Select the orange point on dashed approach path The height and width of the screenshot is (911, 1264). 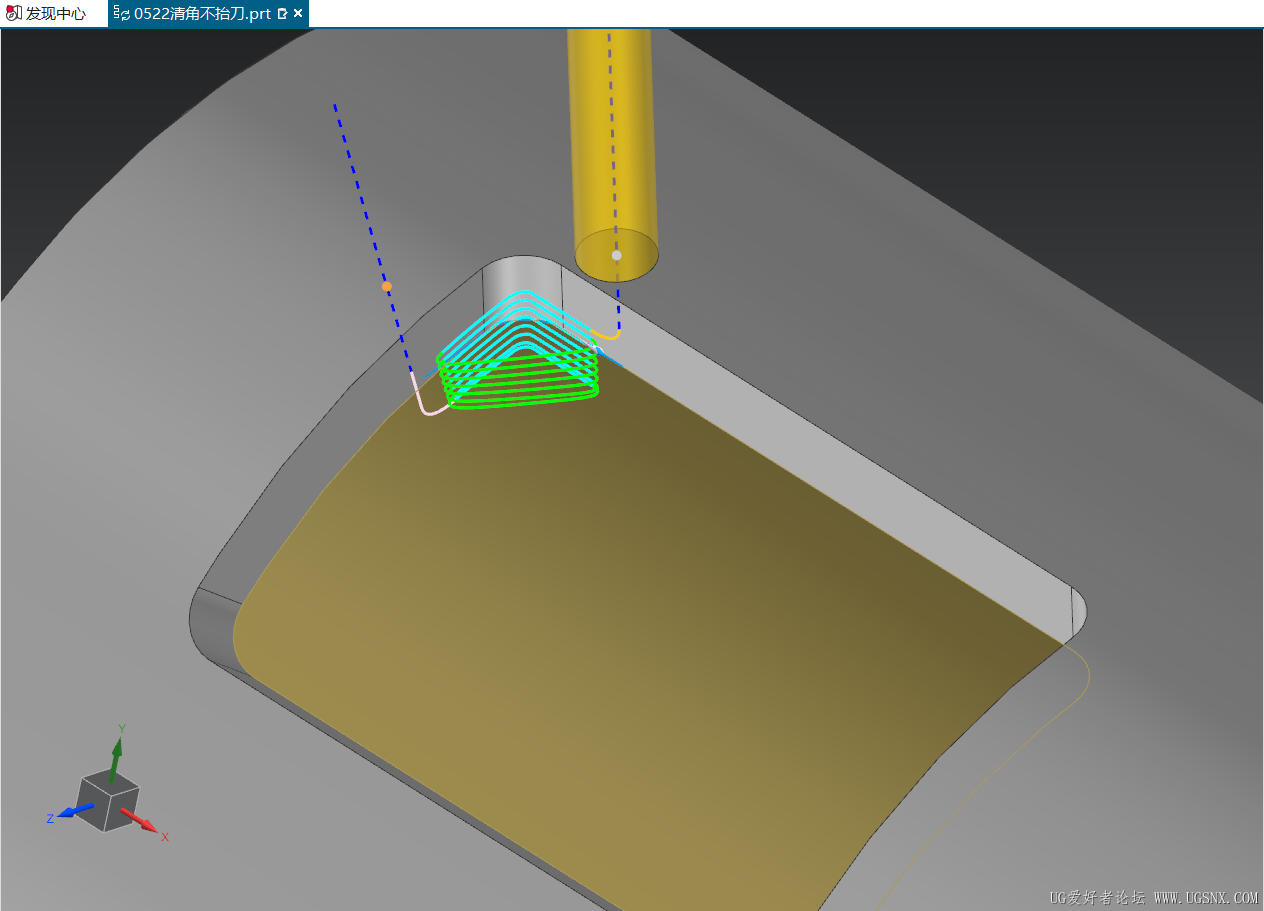coord(387,286)
